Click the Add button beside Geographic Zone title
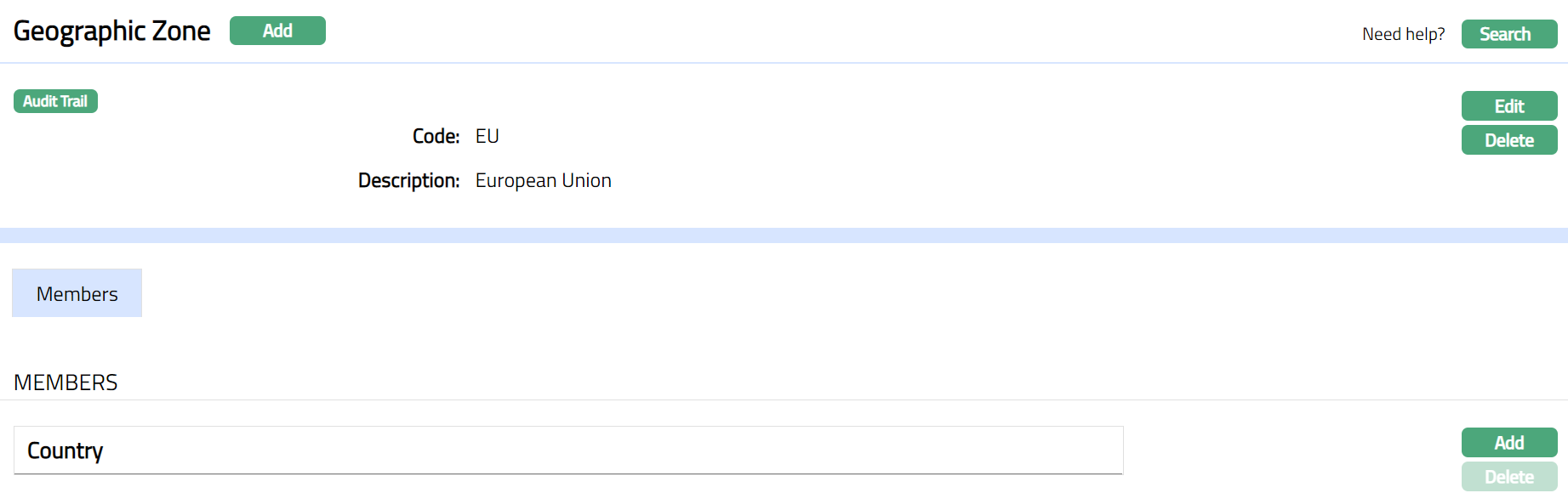 click(277, 31)
